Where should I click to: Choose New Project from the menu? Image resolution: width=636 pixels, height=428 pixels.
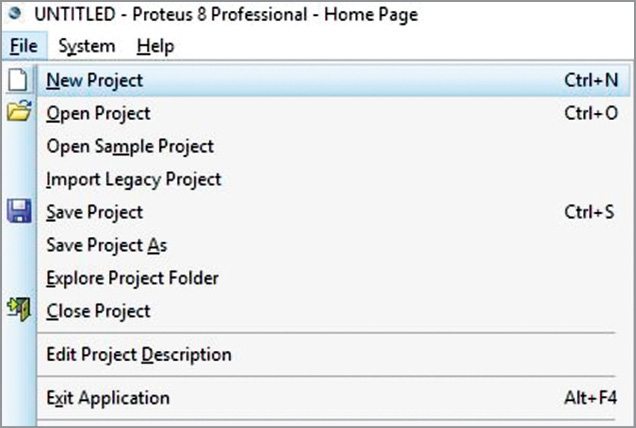[x=94, y=80]
